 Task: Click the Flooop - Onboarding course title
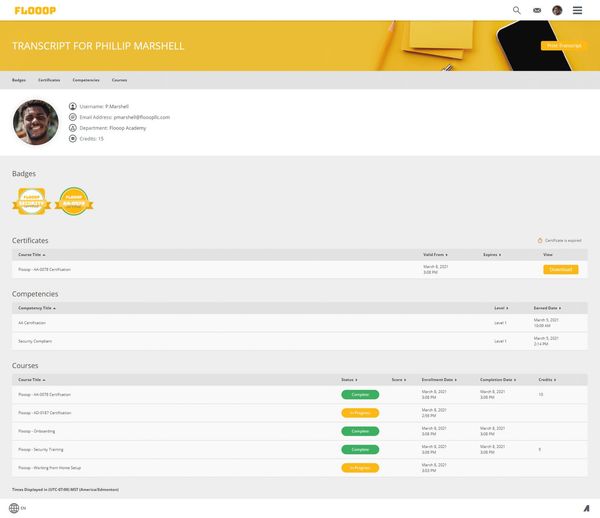pyautogui.click(x=37, y=431)
